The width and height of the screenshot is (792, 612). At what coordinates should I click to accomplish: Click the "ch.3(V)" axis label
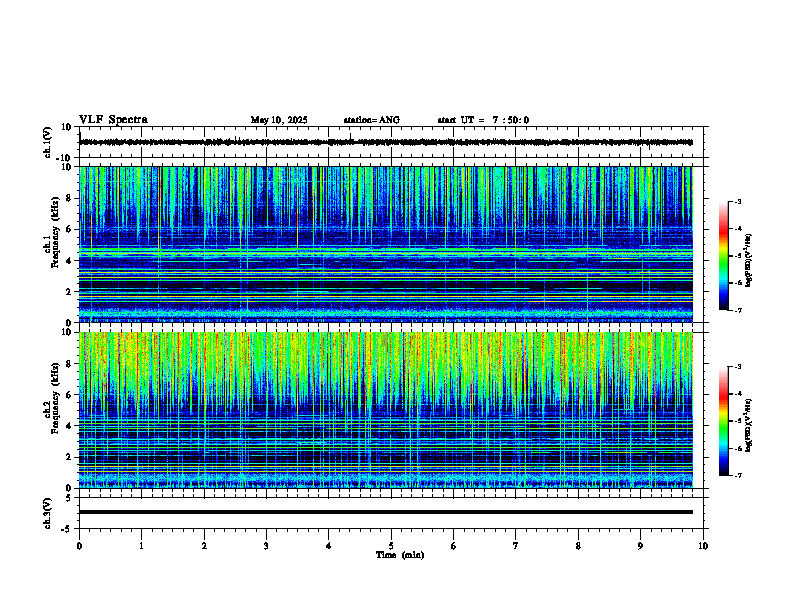click(x=47, y=513)
